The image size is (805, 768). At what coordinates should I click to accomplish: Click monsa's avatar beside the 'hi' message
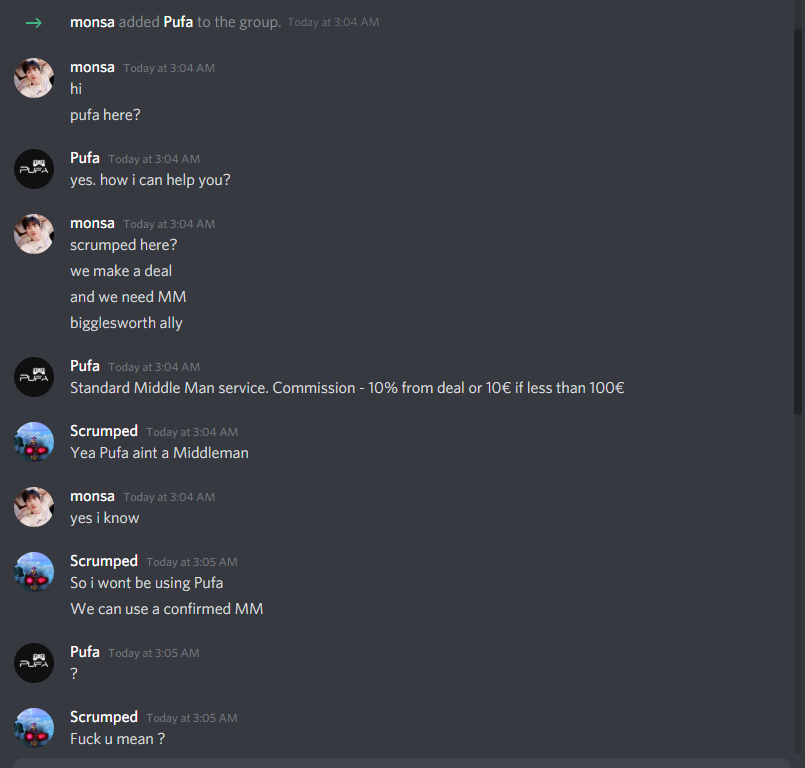(x=34, y=78)
